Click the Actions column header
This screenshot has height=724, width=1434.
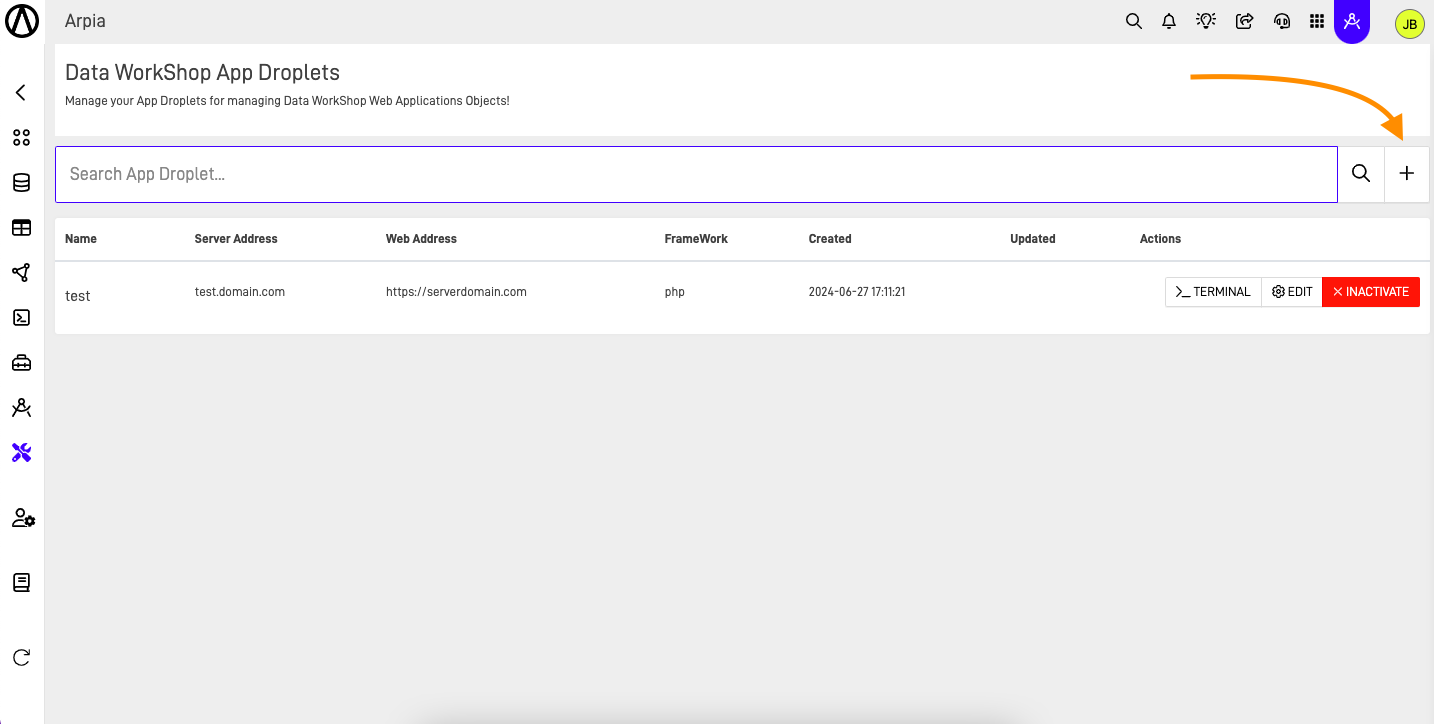pyautogui.click(x=1160, y=239)
